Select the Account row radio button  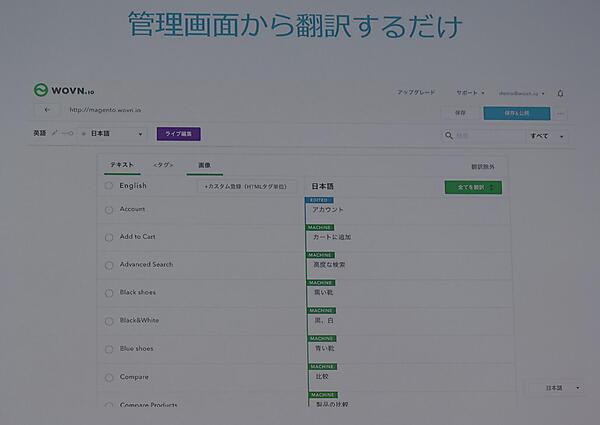(x=109, y=209)
